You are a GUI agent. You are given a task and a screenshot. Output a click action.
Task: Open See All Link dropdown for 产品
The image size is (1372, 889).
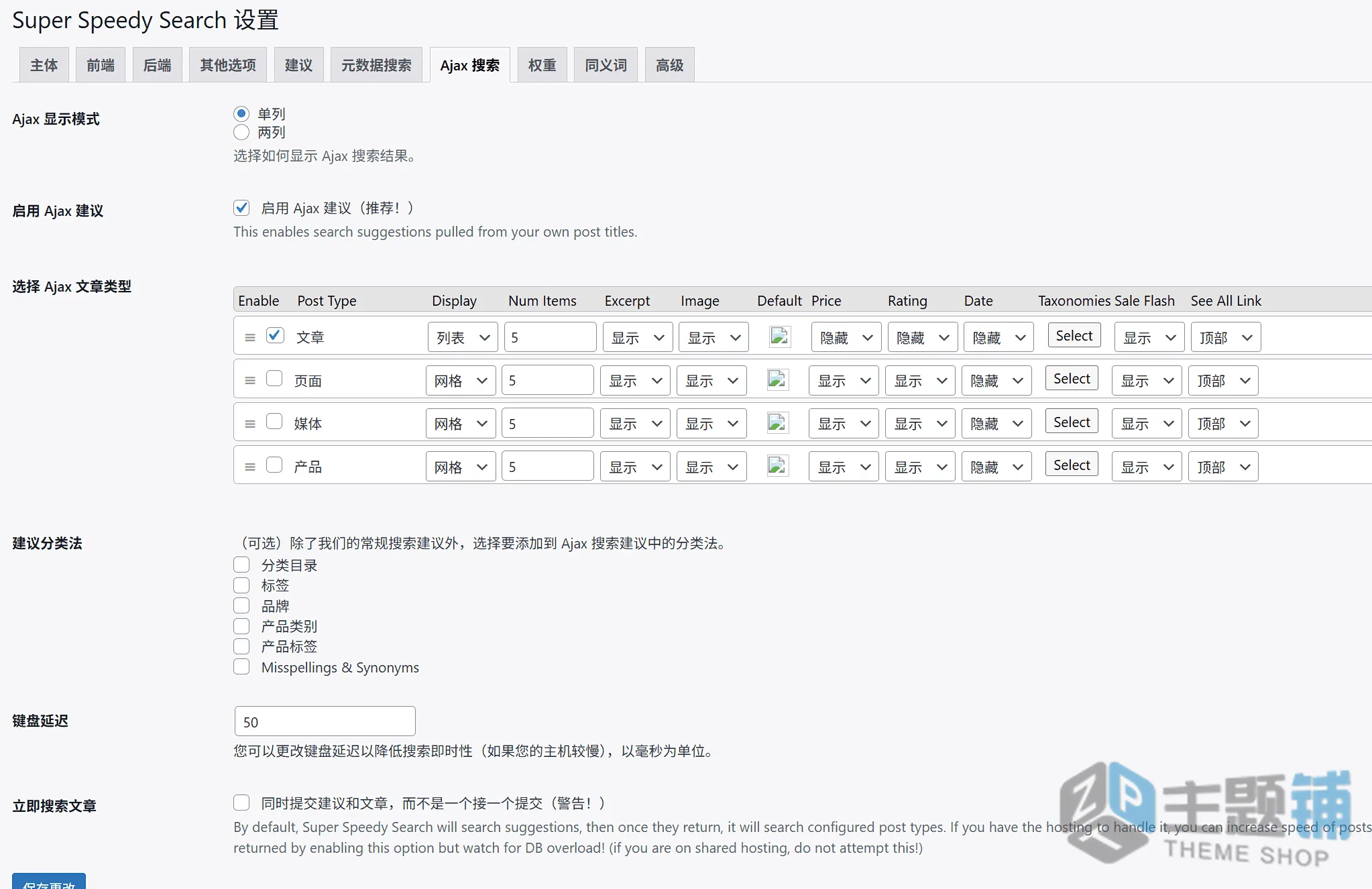click(1223, 467)
